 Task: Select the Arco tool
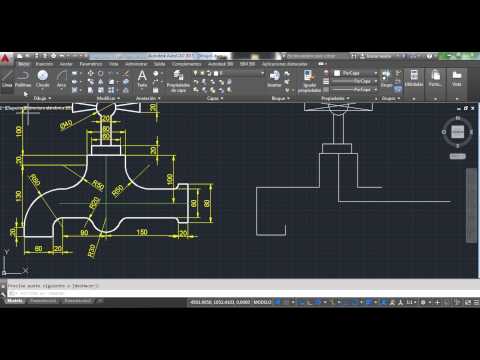coord(61,79)
